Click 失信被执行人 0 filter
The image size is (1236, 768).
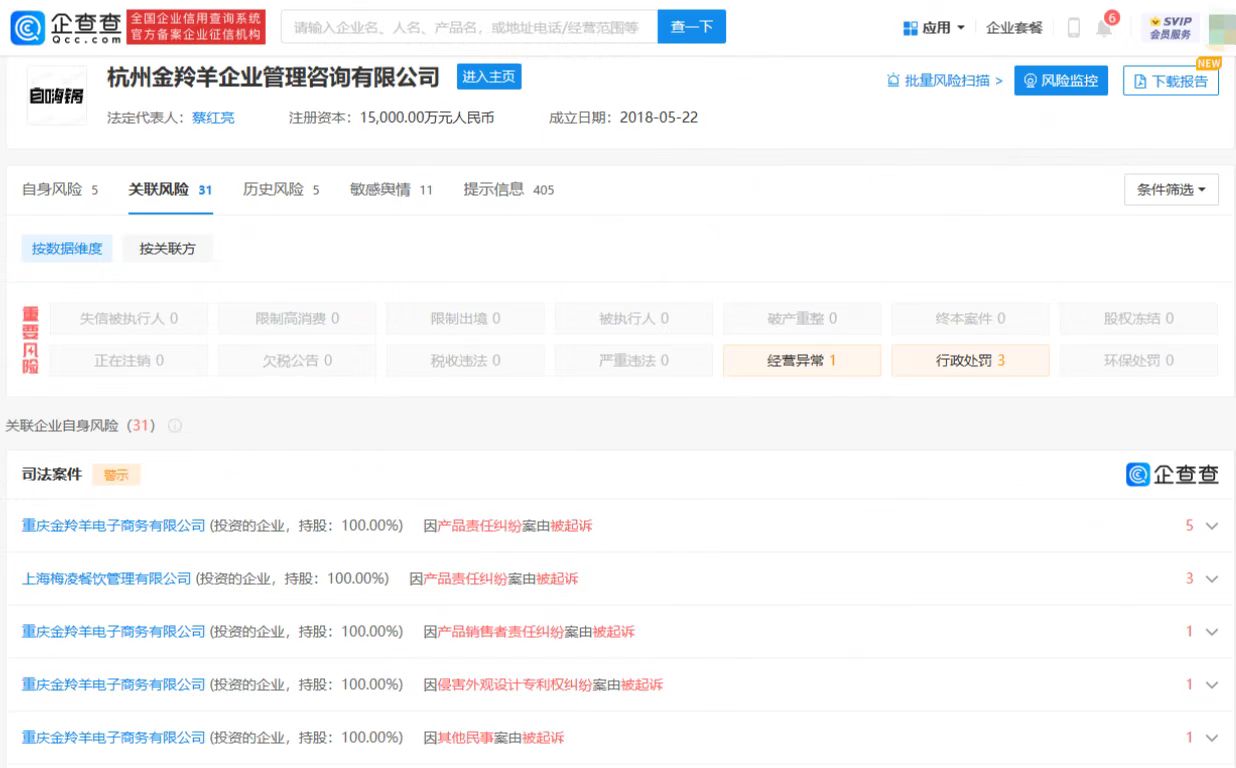point(129,318)
